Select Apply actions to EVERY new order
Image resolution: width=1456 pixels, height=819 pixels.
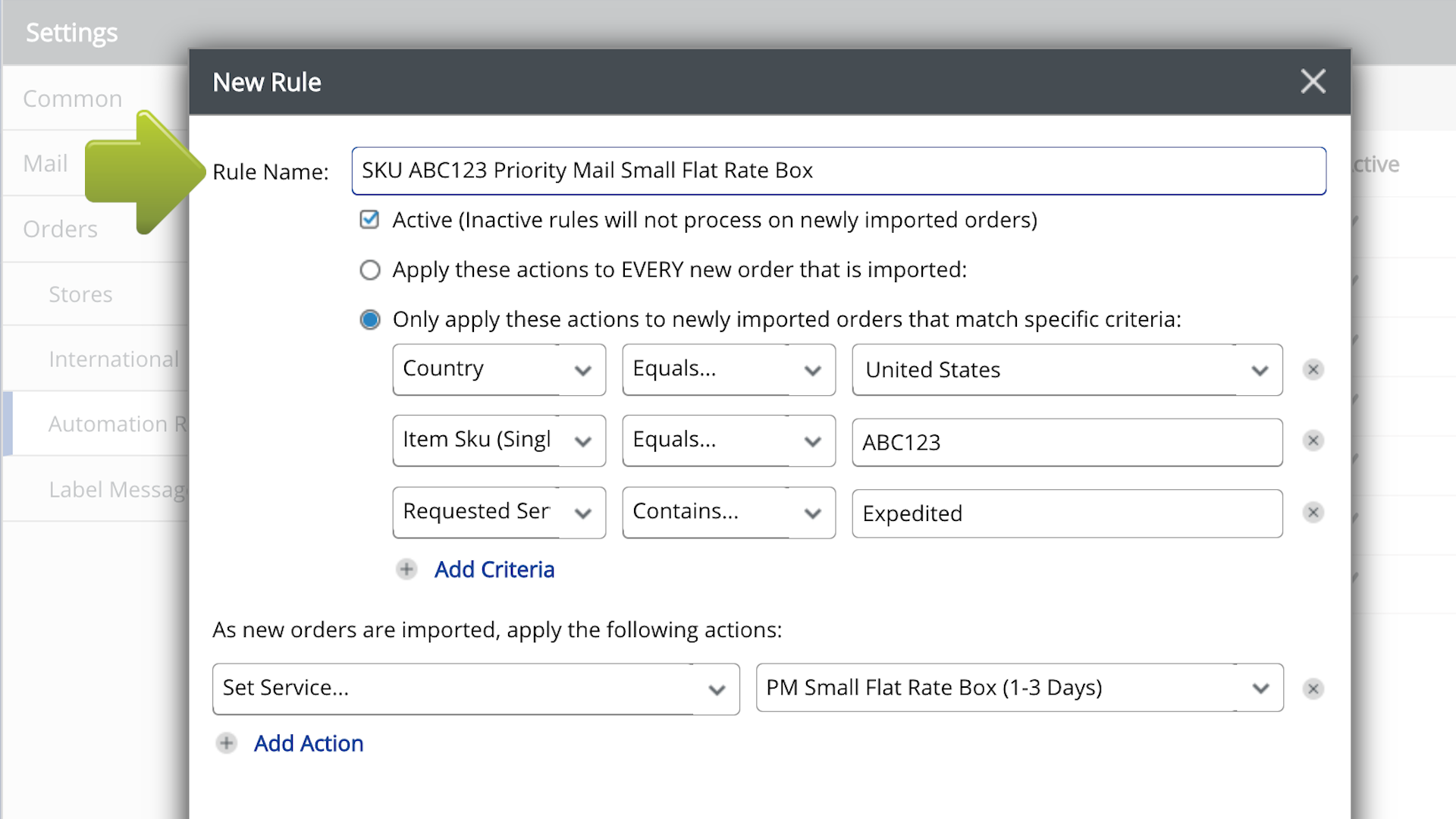point(370,270)
